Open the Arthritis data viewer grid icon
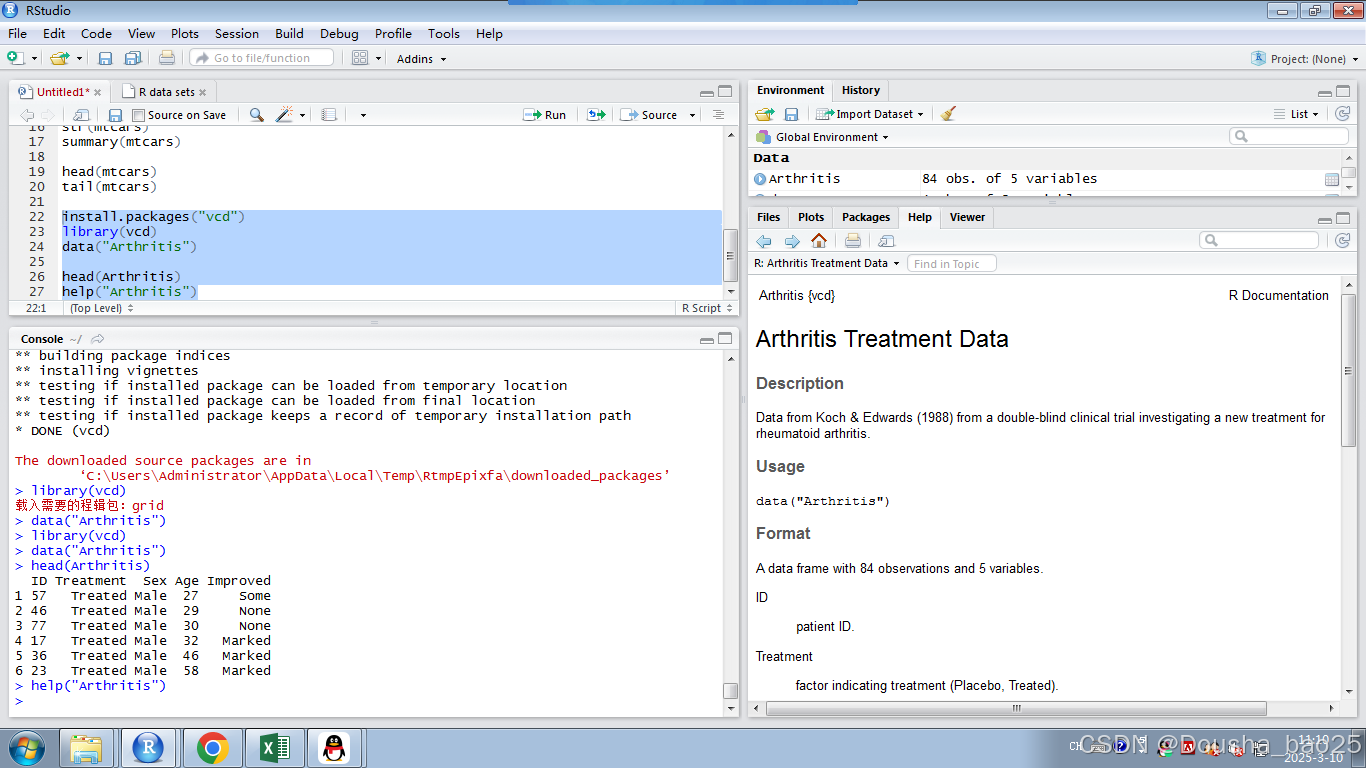The image size is (1366, 768). click(x=1332, y=179)
